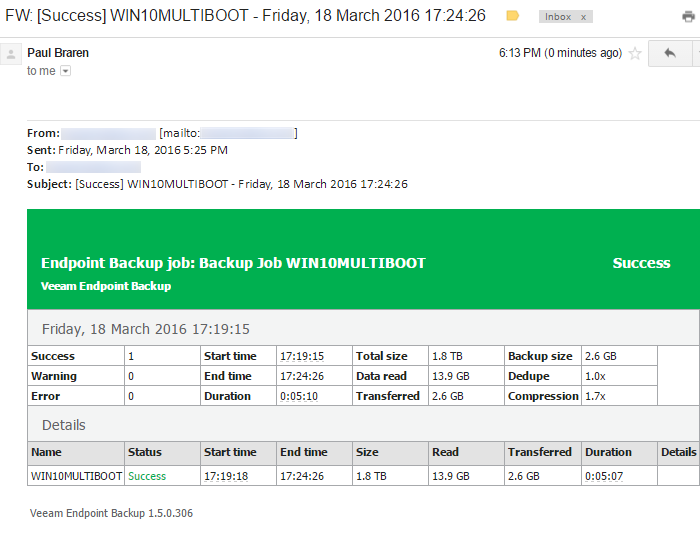Click the 6:13 PM timestamp
The image size is (700, 533).
click(x=560, y=53)
